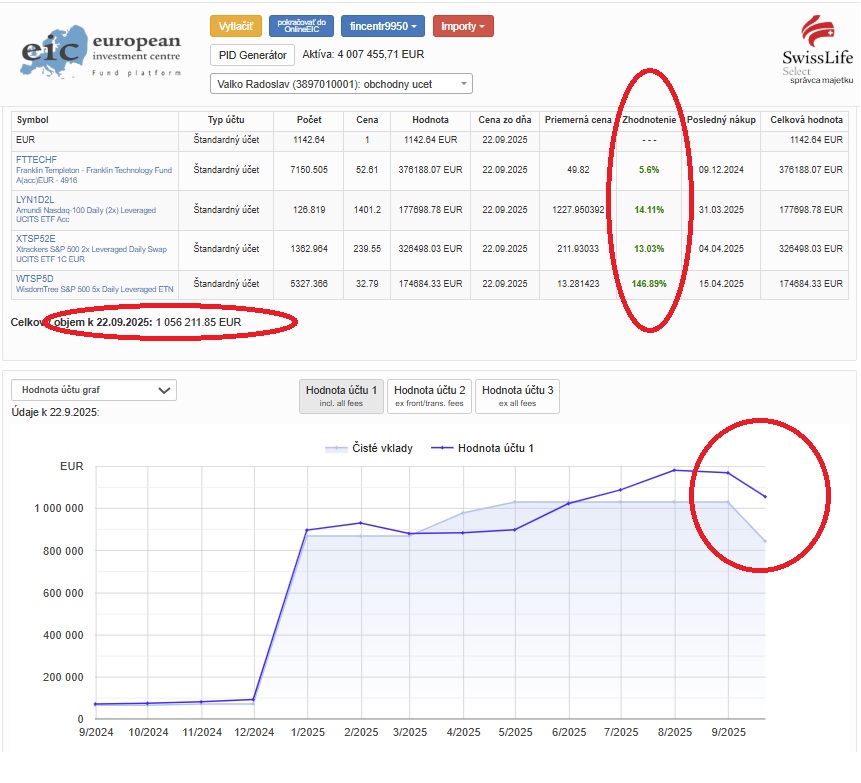
Task: Click the yellow Vytlačiť button
Action: (x=236, y=26)
